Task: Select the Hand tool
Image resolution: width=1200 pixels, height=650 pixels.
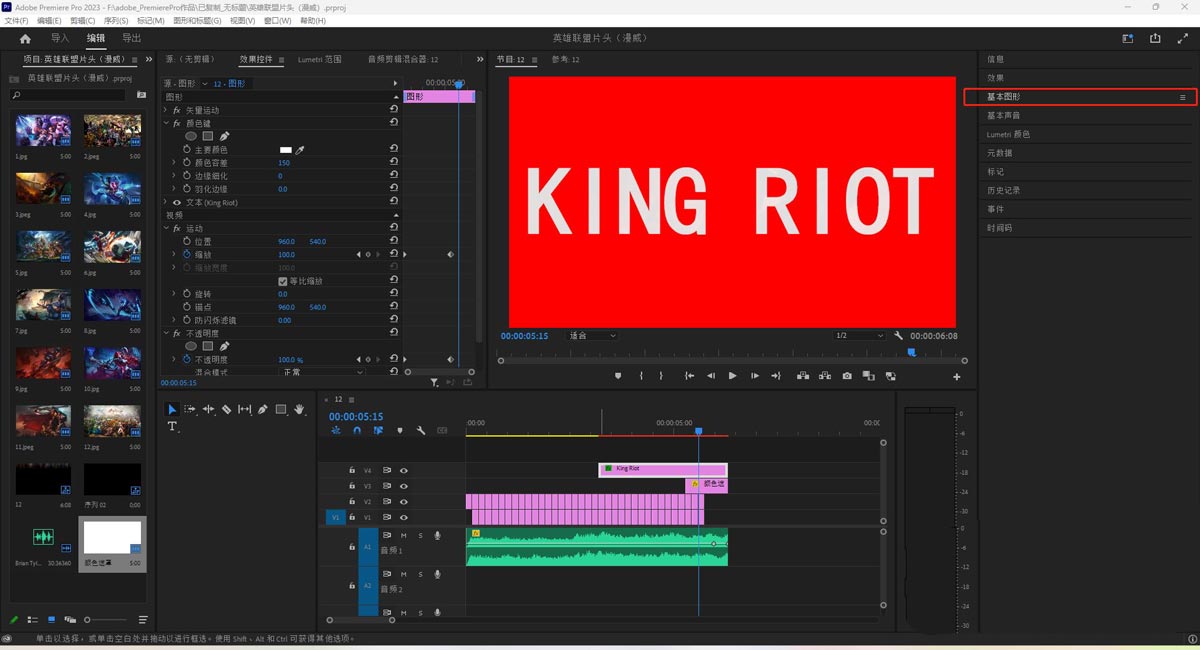Action: [300, 409]
